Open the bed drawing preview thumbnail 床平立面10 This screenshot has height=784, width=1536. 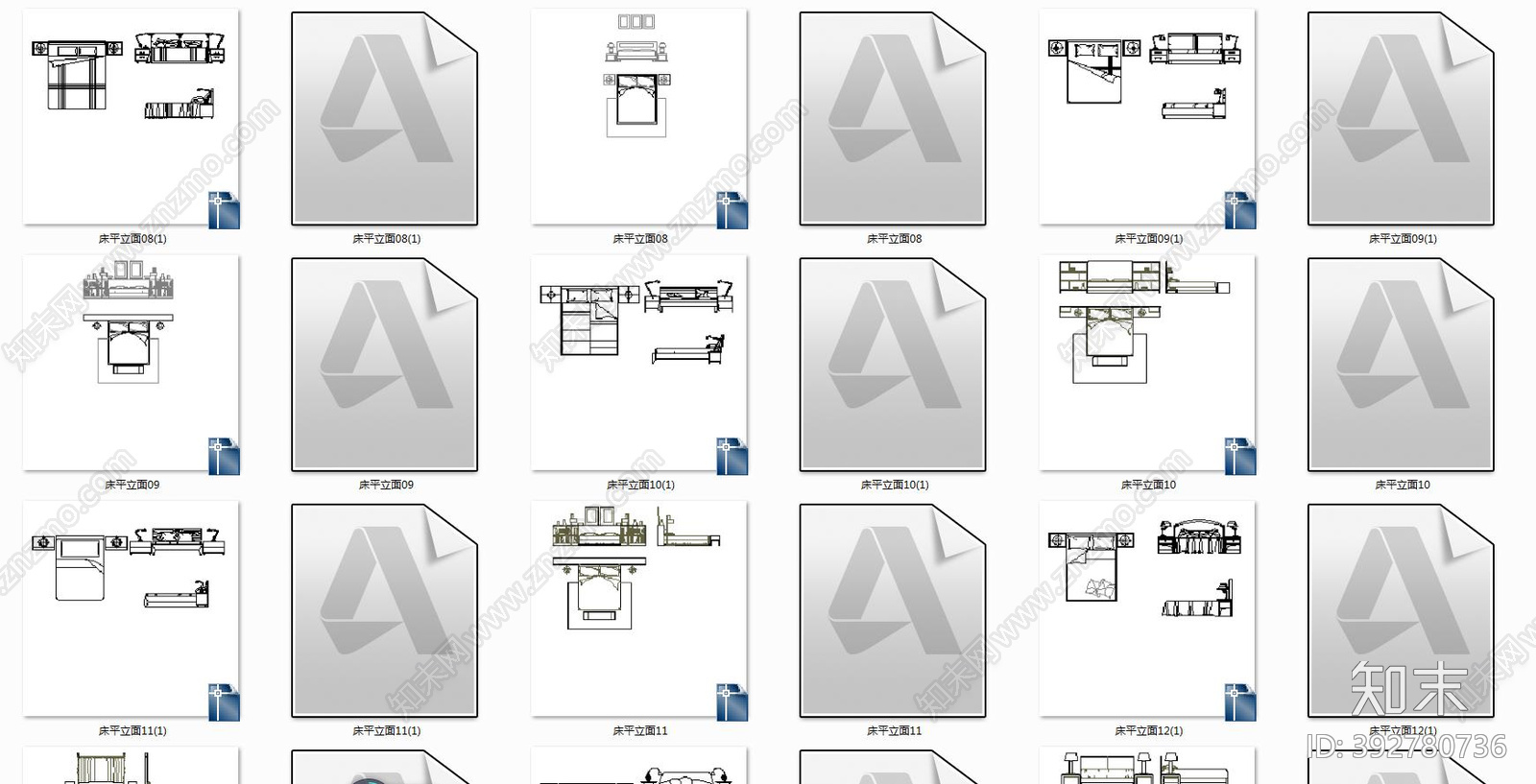click(x=1147, y=364)
